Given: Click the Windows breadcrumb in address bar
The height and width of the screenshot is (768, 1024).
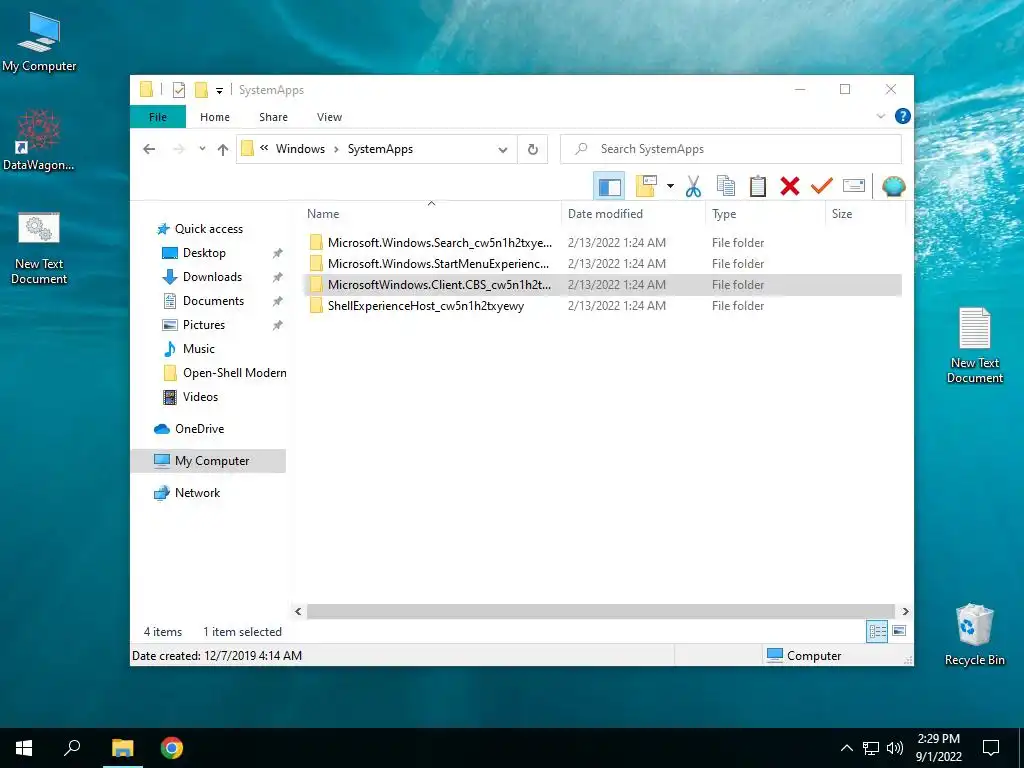Looking at the screenshot, I should (x=300, y=149).
